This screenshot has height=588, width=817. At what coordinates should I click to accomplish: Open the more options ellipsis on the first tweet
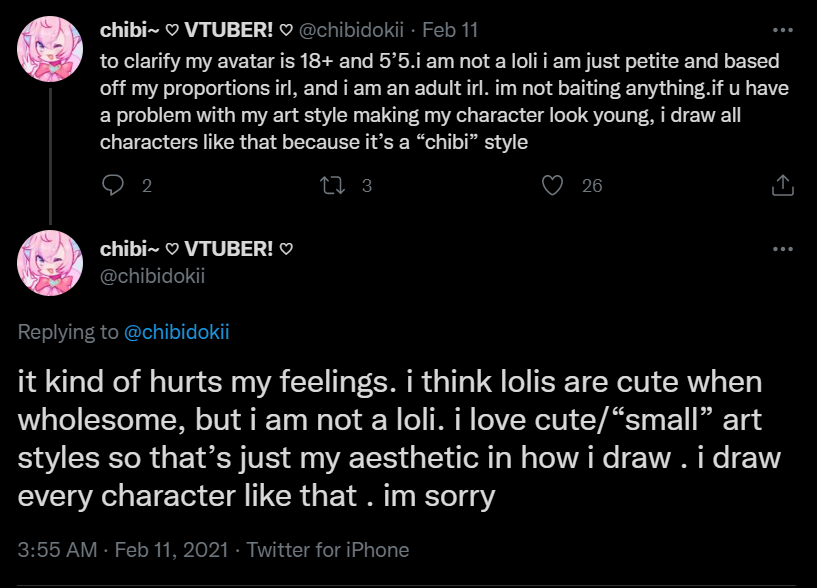784,30
